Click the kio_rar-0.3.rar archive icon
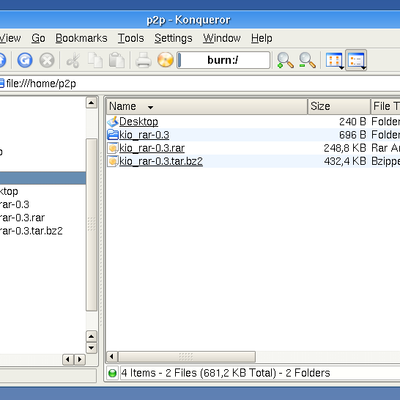The image size is (400, 400). [113, 148]
